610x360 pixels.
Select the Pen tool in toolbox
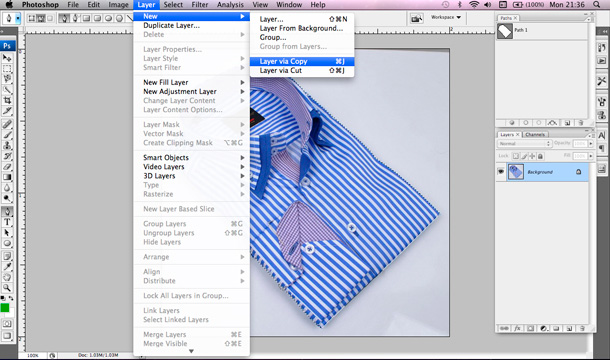point(7,212)
